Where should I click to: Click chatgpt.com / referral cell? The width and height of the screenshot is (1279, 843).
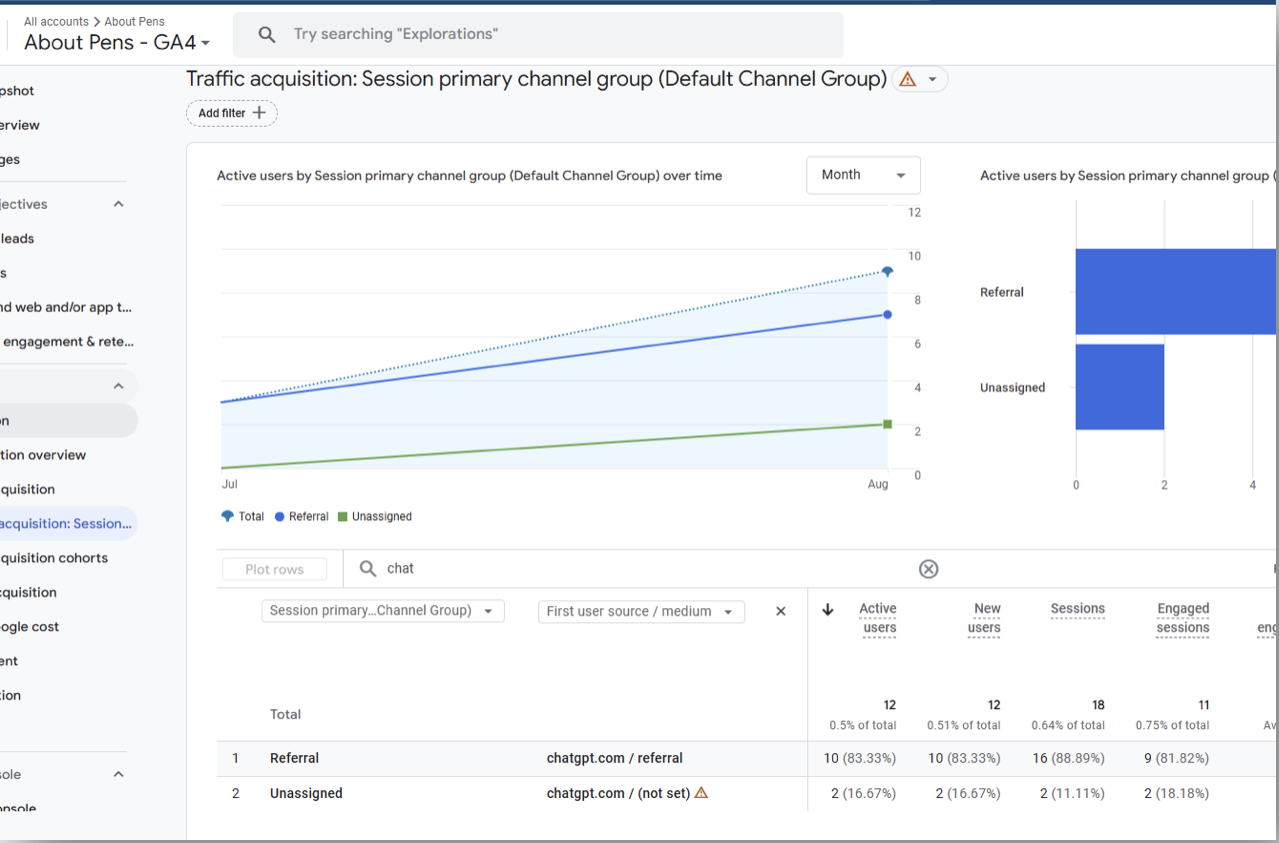coord(615,759)
